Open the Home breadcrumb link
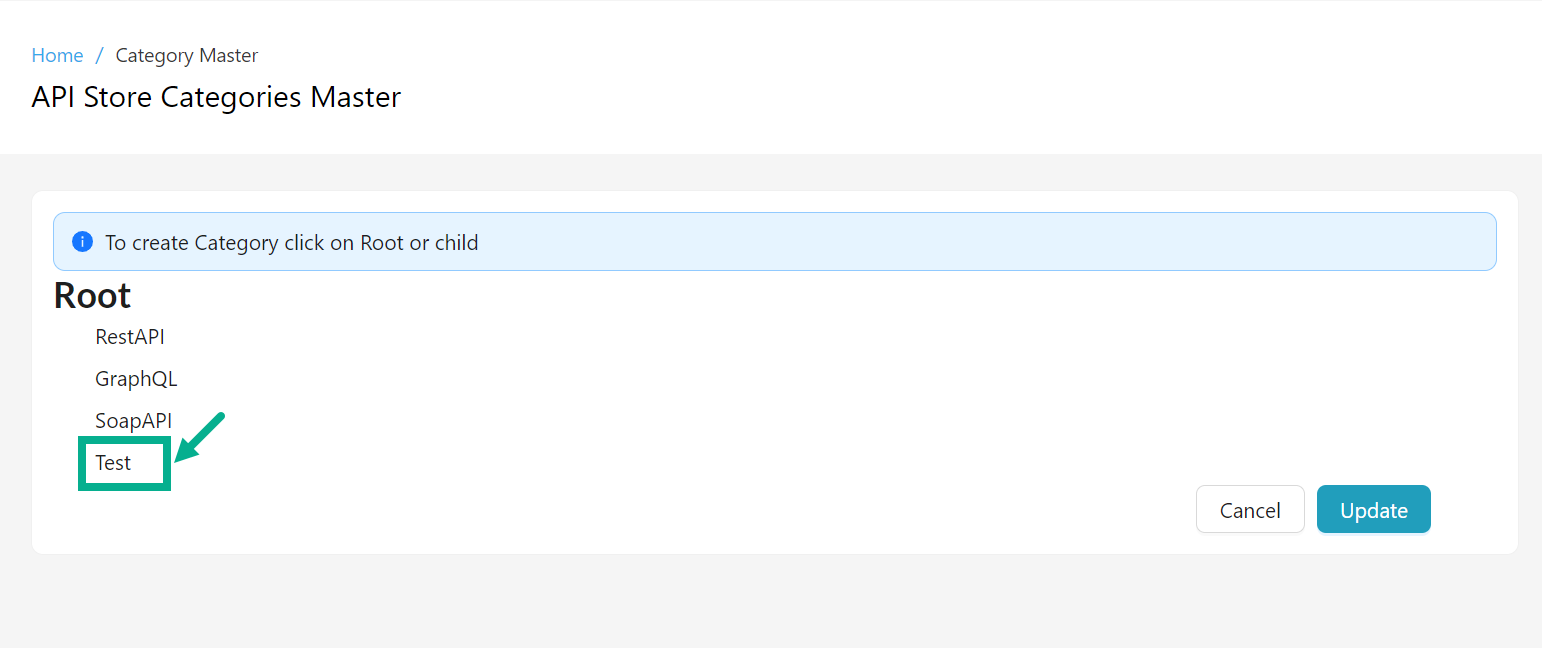Viewport: 1542px width, 648px height. 57,55
